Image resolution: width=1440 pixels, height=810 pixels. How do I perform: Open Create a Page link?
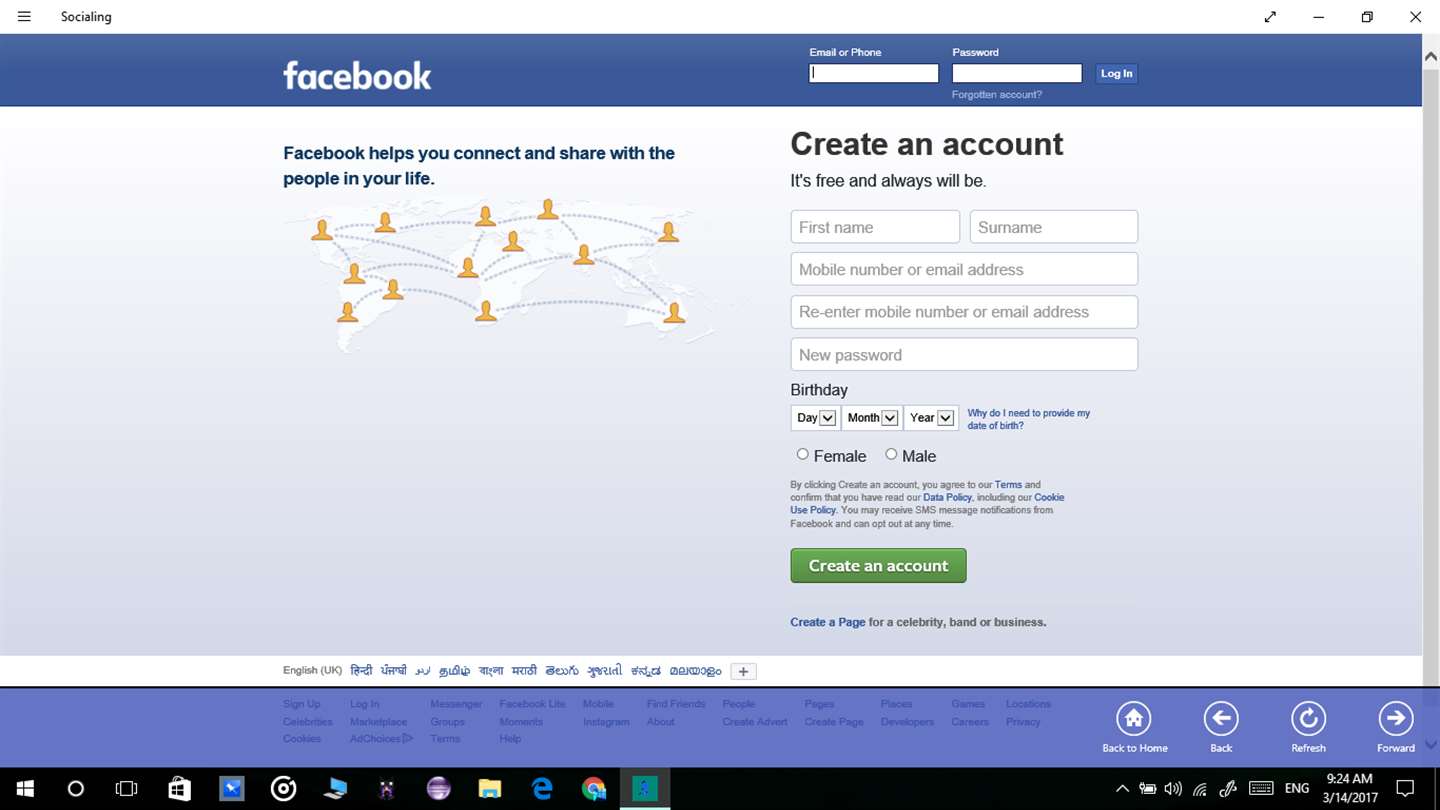(828, 622)
